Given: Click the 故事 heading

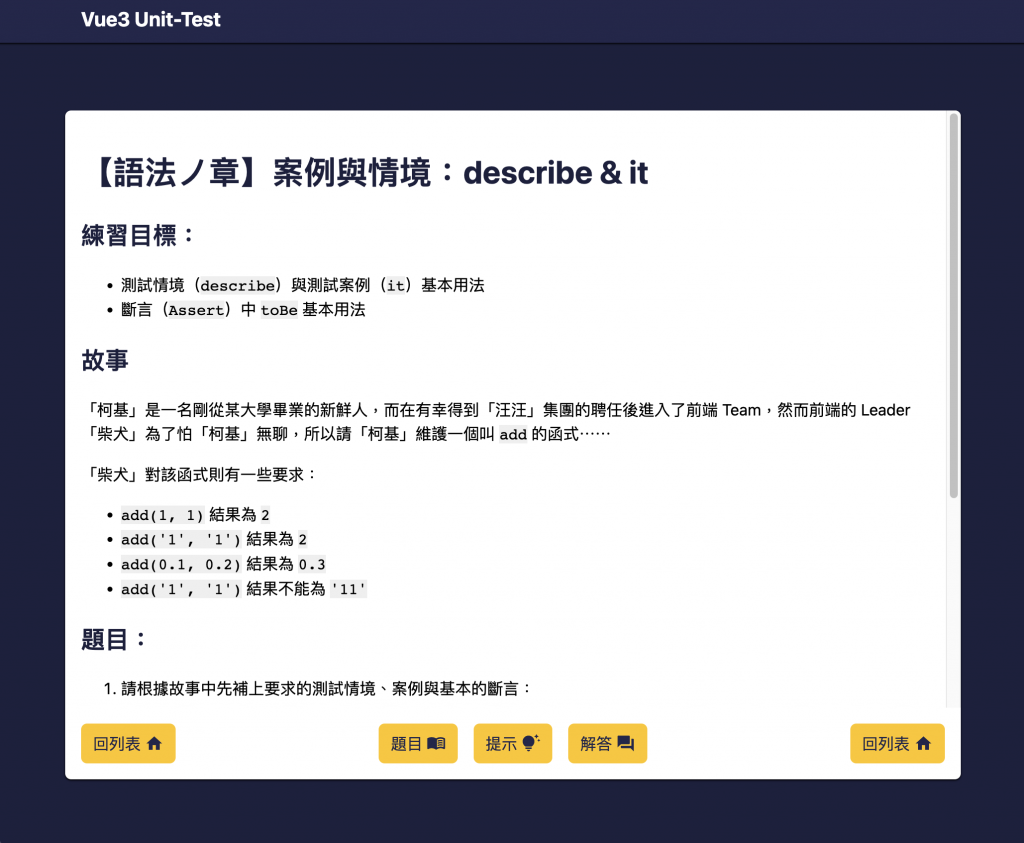Looking at the screenshot, I should point(104,360).
